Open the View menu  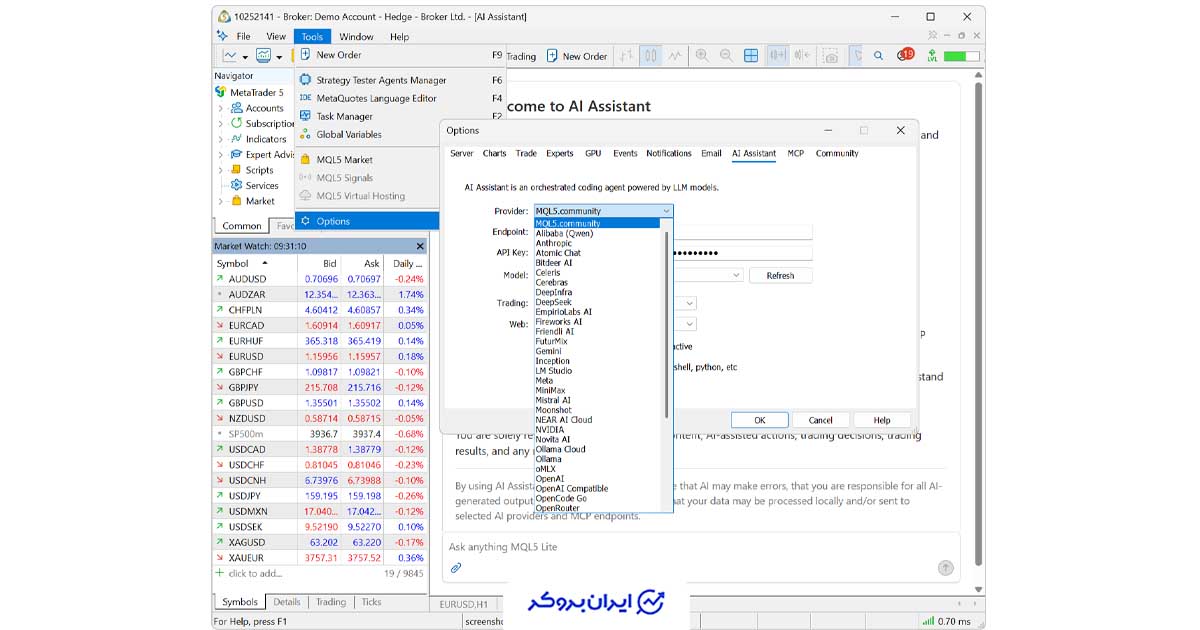coord(275,37)
